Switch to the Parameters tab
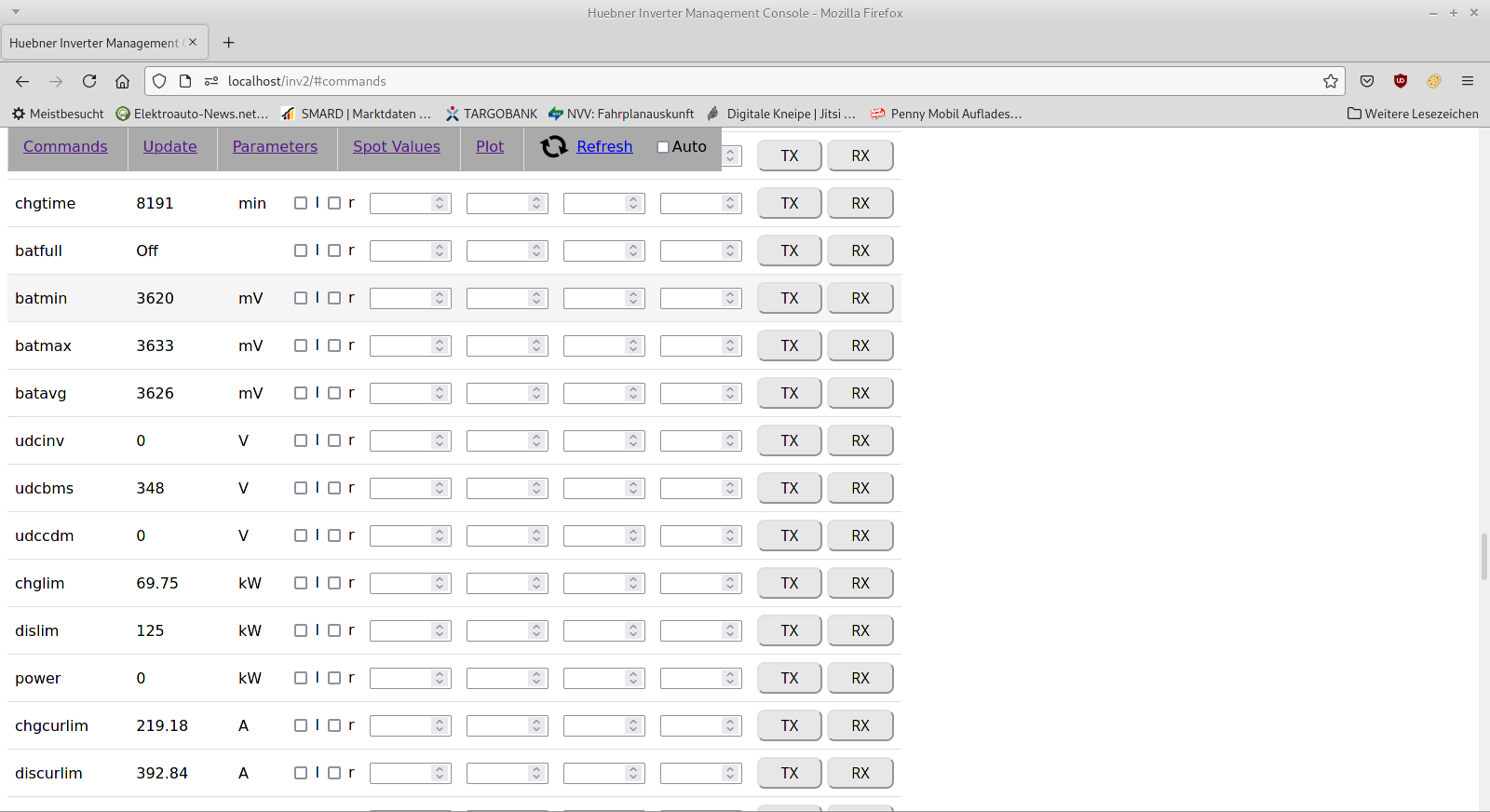1490x812 pixels. 275,146
